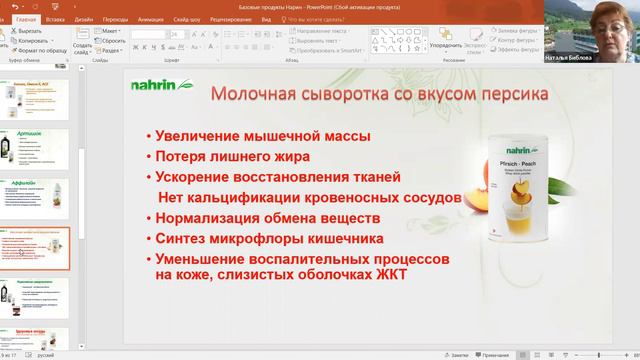Apply bold (Ж) formatting
Image resolution: width=640 pixels, height=360 pixels.
tap(136, 47)
